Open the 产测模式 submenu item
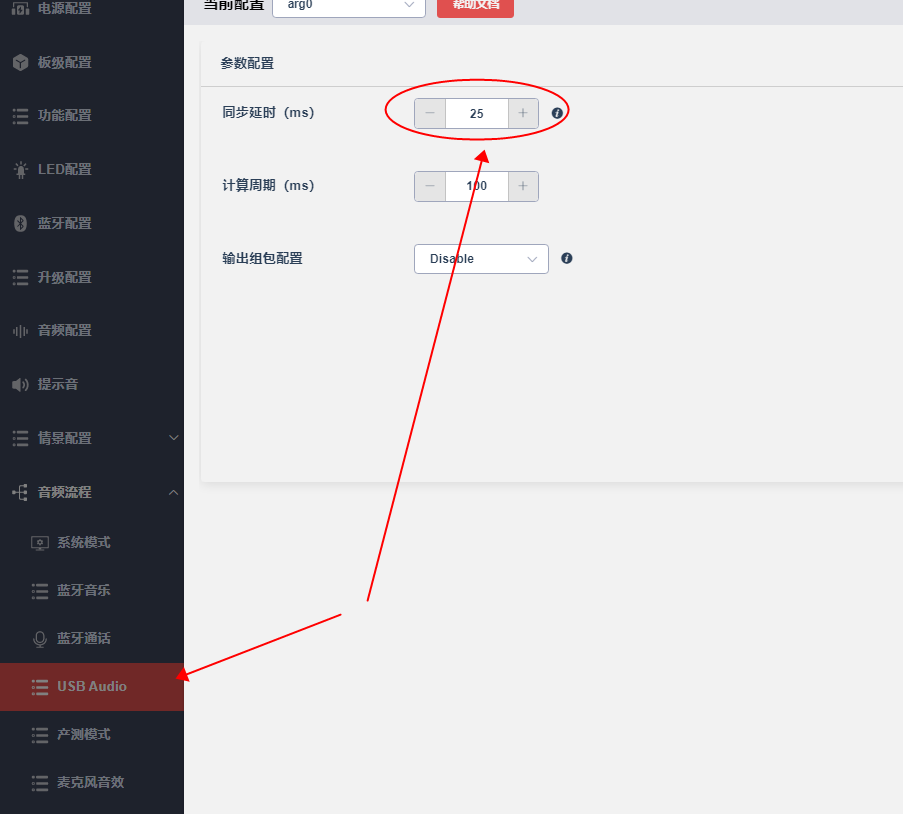903x814 pixels. [92, 735]
